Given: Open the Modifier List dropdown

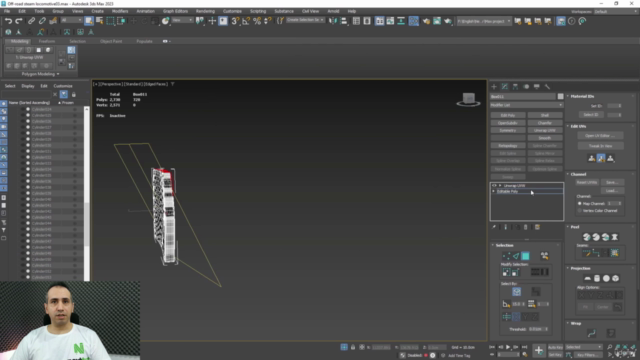Looking at the screenshot, I should click(x=527, y=105).
